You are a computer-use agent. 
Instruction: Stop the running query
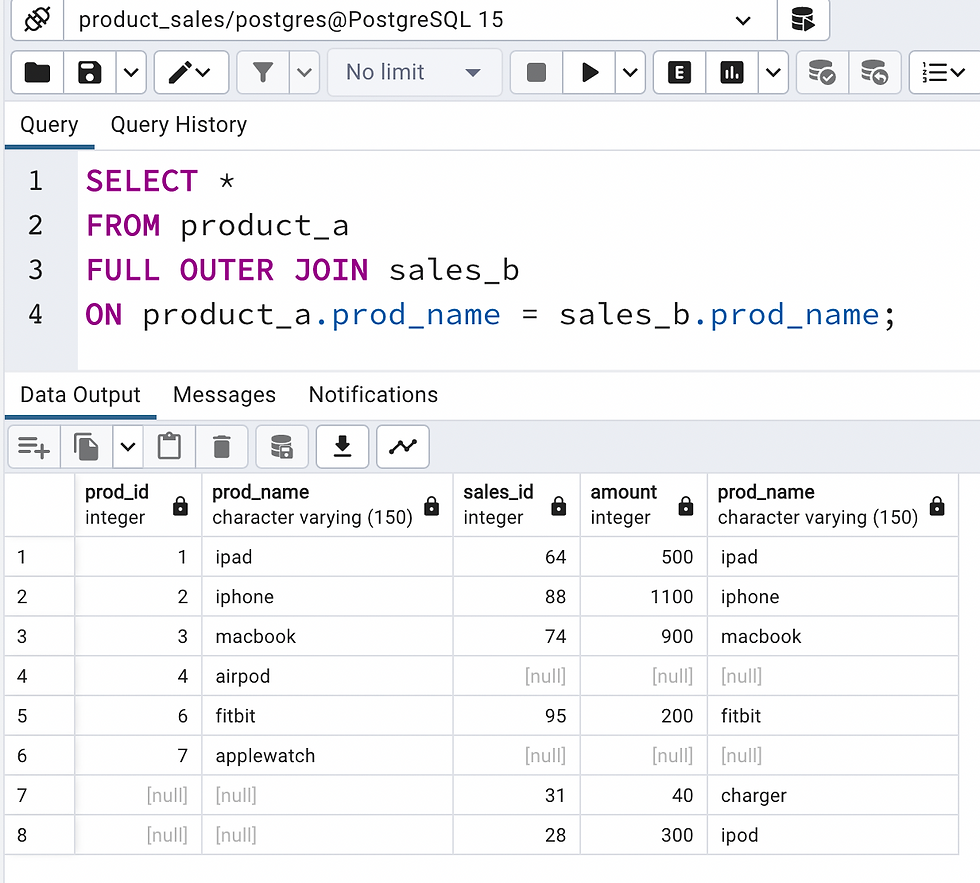[x=536, y=72]
